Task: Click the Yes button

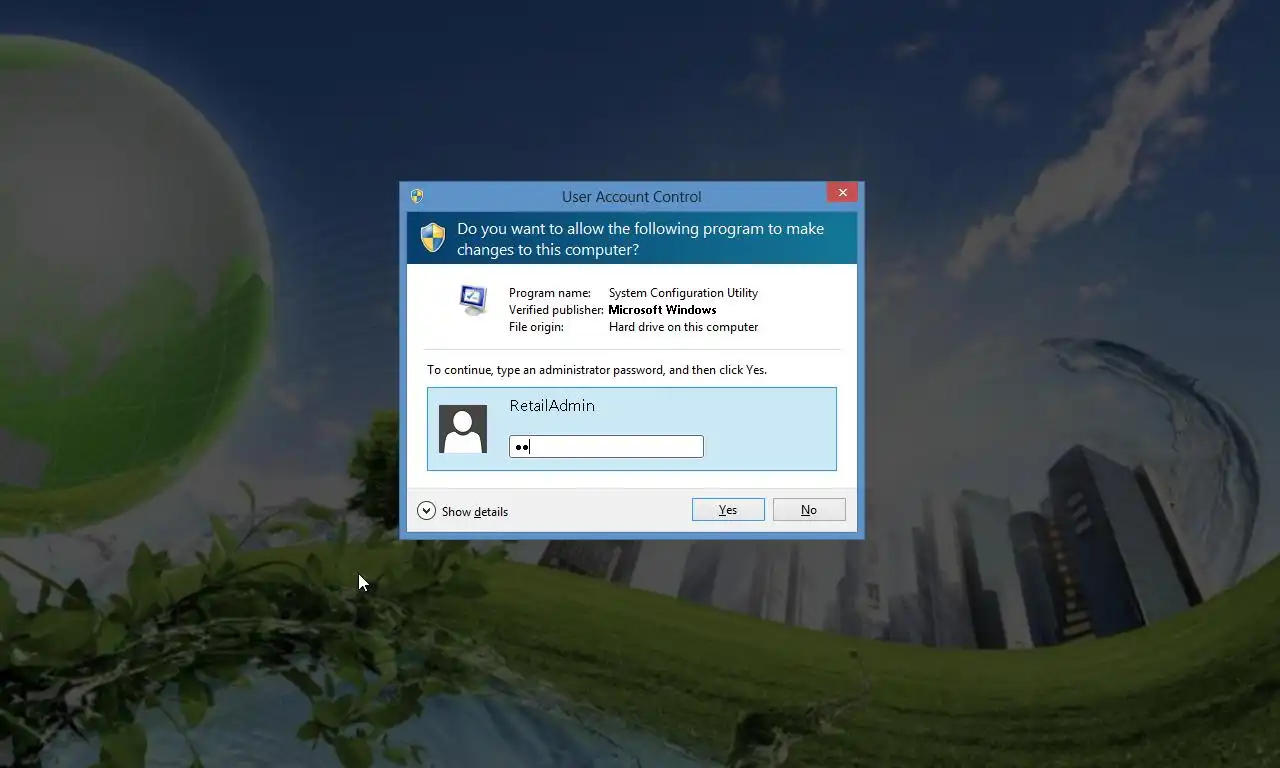Action: [728, 510]
